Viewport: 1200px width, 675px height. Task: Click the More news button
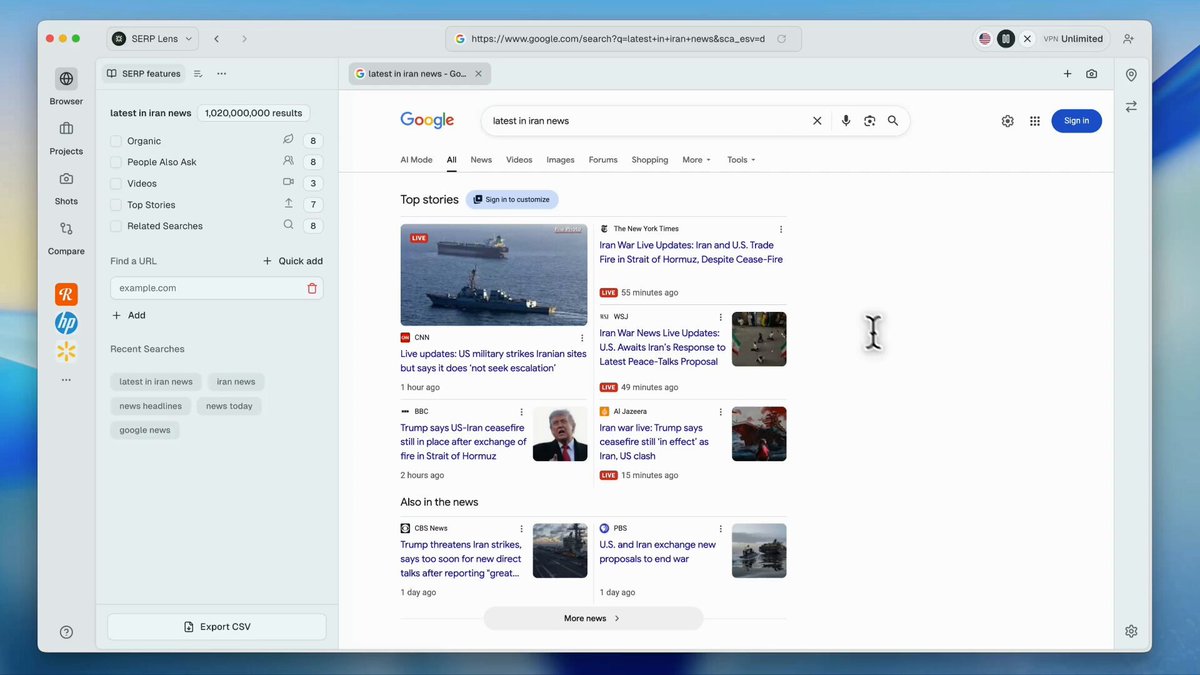(x=593, y=619)
